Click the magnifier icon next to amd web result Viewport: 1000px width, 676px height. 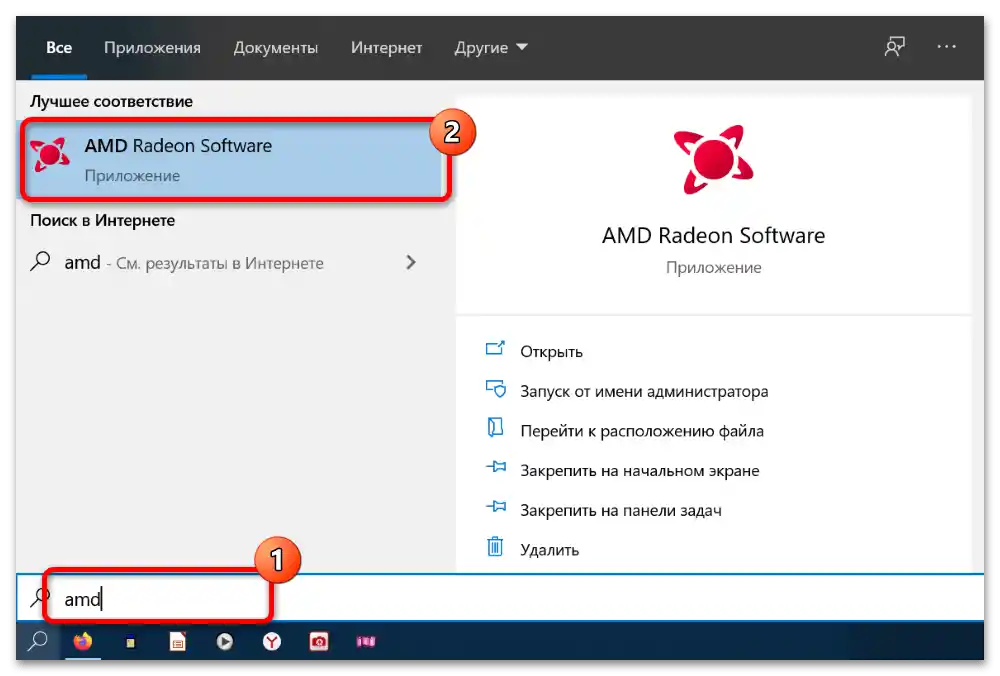coord(40,261)
